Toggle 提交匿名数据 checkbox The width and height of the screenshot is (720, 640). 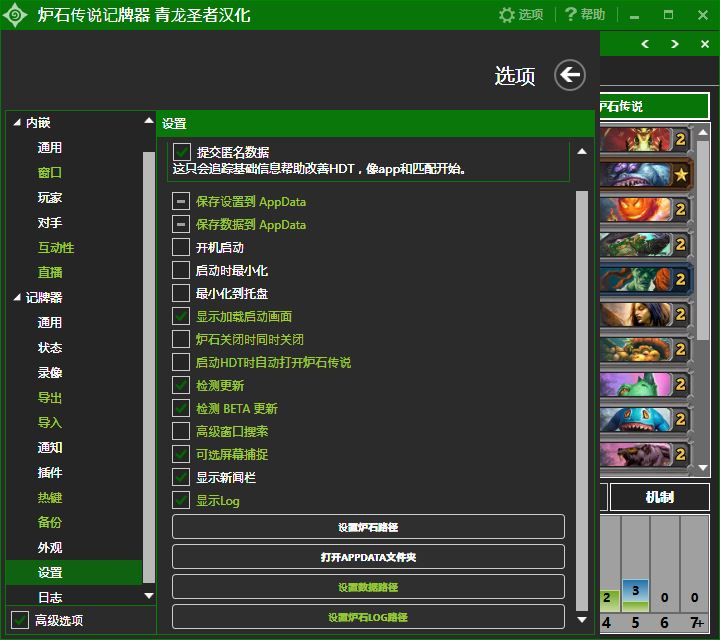click(181, 152)
